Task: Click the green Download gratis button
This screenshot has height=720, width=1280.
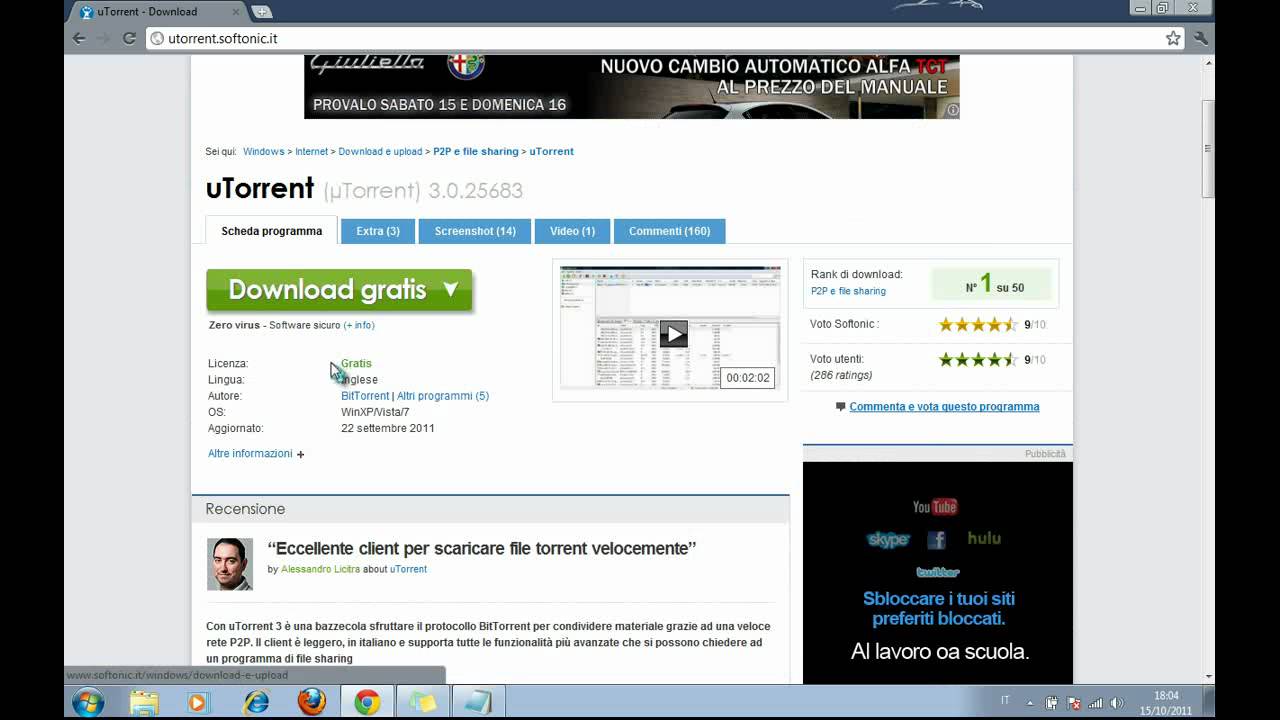Action: 339,290
